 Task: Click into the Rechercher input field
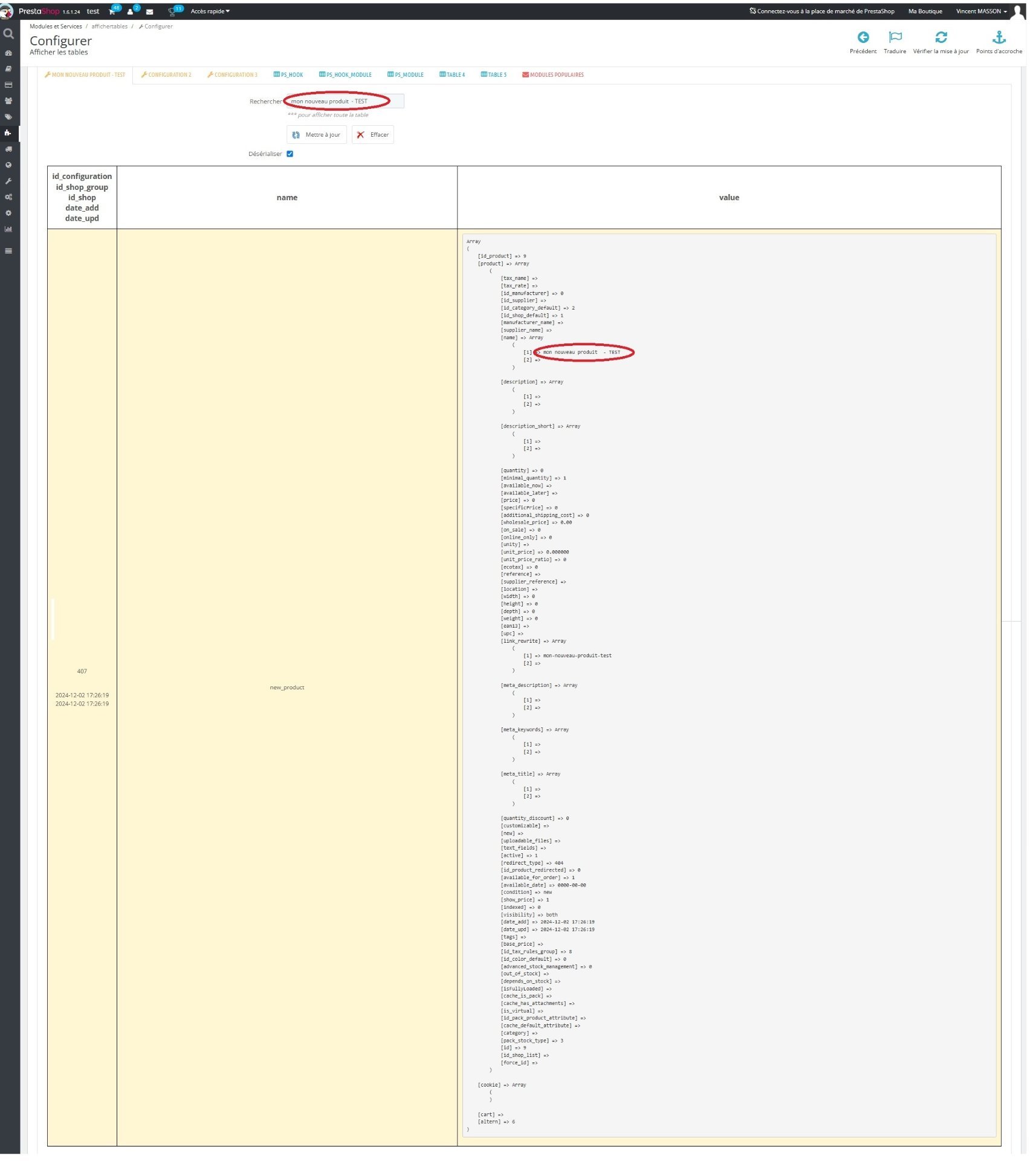[x=345, y=101]
